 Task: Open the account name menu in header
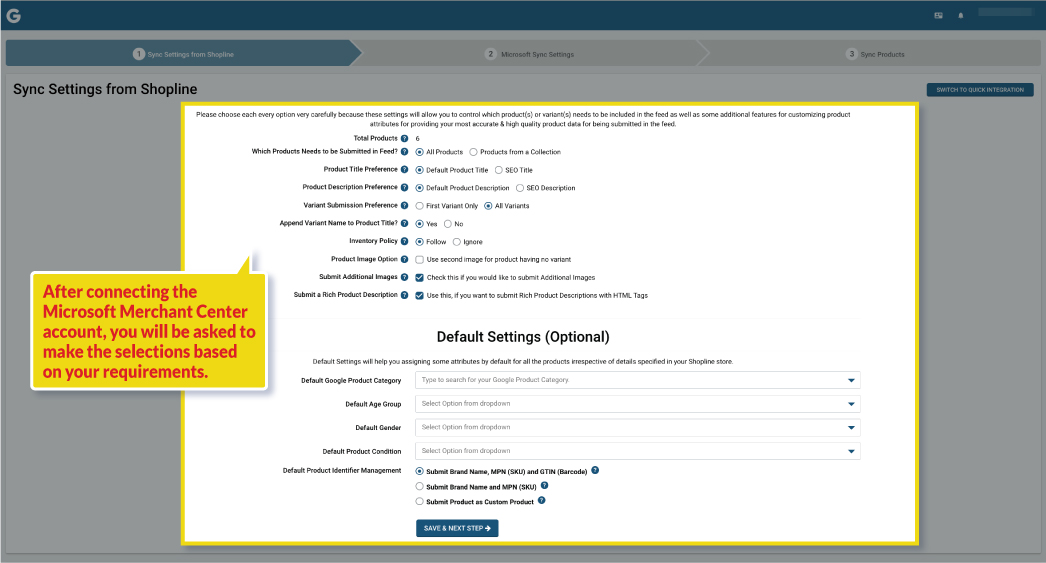[x=1005, y=13]
